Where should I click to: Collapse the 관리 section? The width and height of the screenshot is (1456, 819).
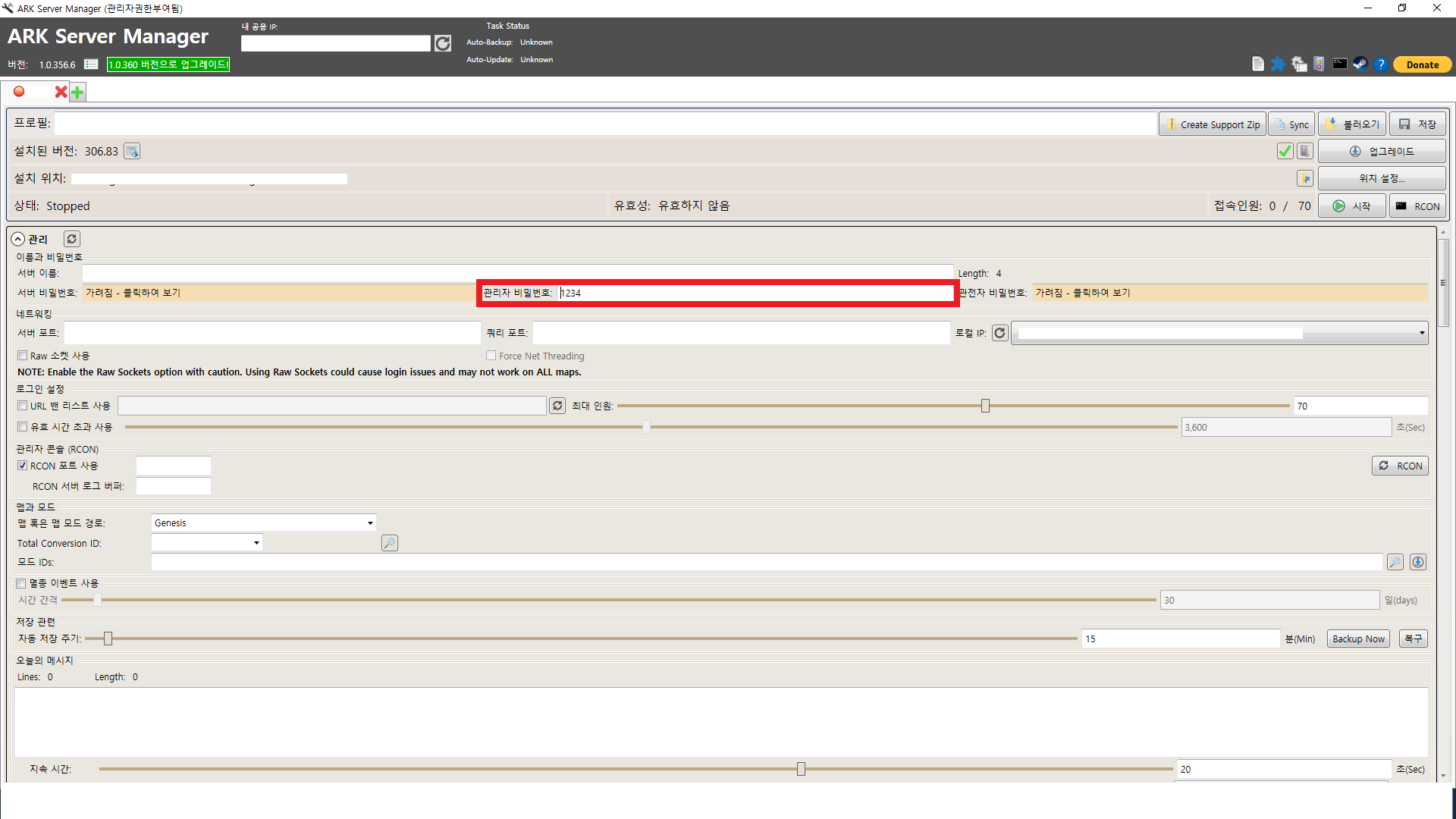tap(18, 239)
